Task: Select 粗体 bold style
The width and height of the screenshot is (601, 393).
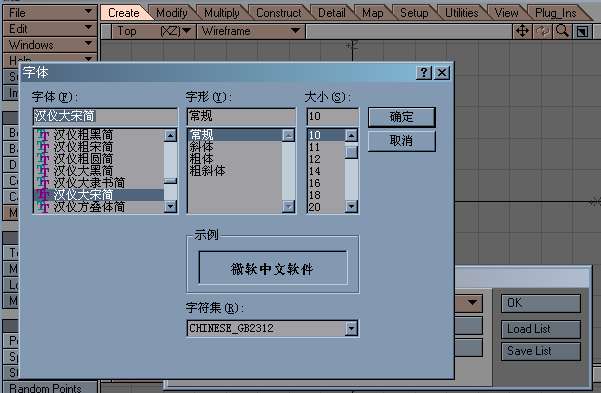Action: tap(235, 159)
